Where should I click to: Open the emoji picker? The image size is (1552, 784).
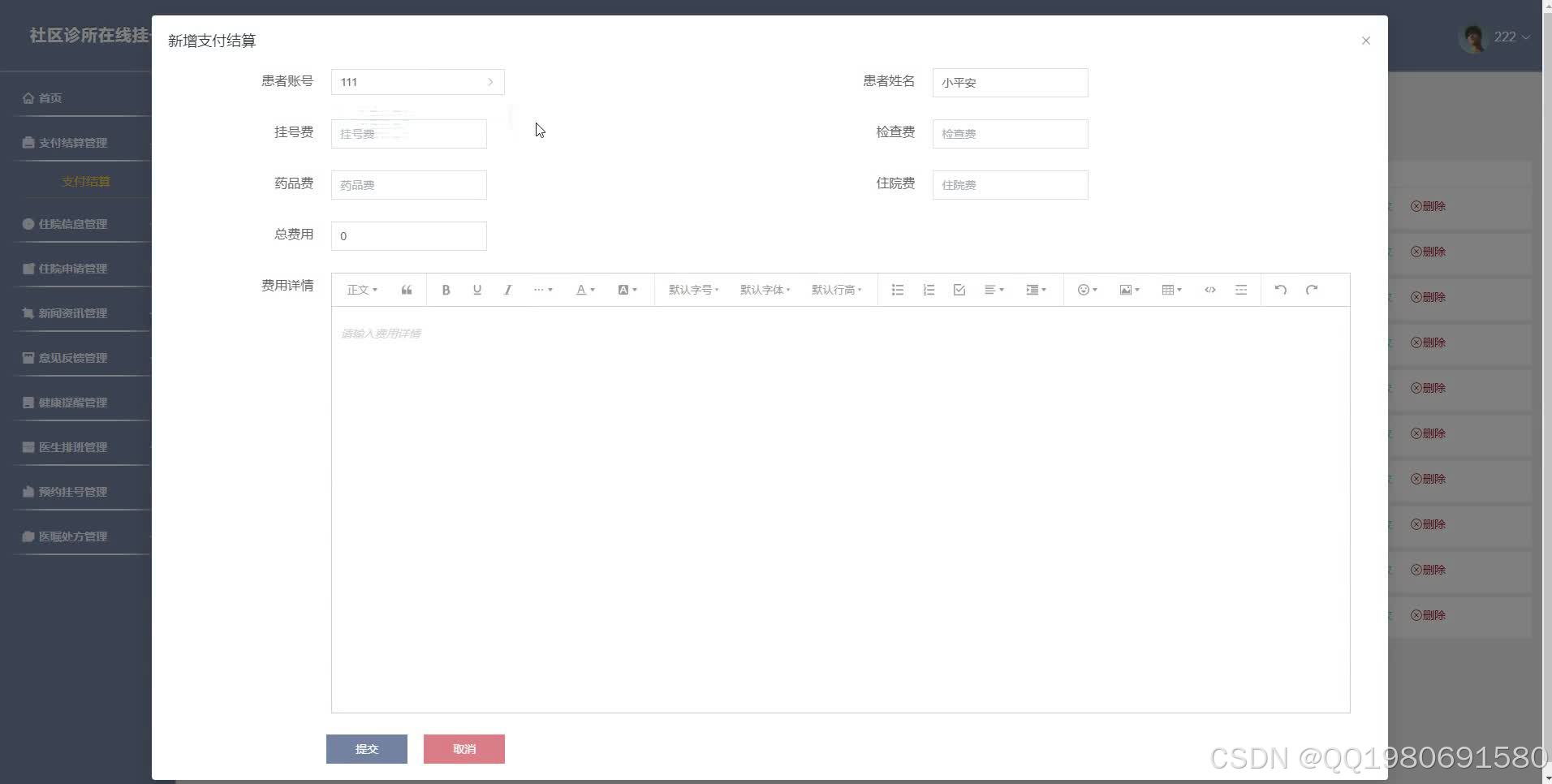(1088, 290)
